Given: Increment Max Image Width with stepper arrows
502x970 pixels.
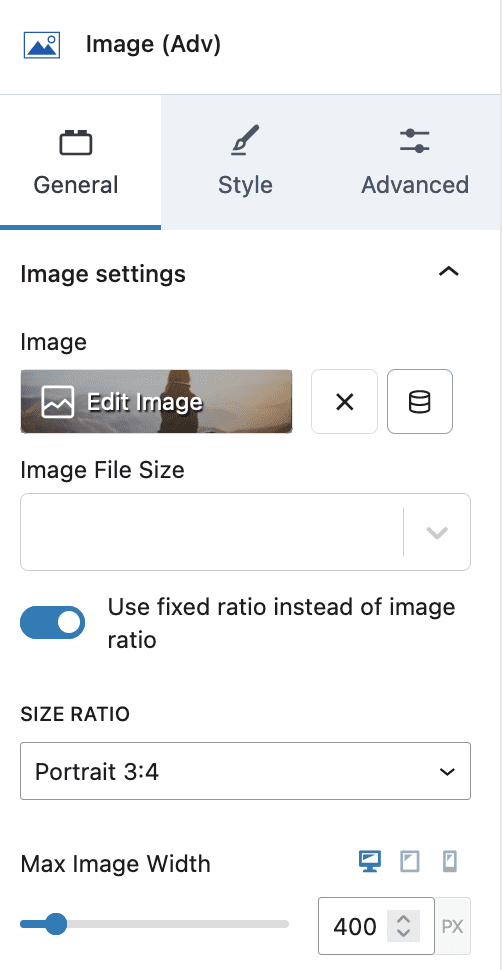Looking at the screenshot, I should [404, 919].
